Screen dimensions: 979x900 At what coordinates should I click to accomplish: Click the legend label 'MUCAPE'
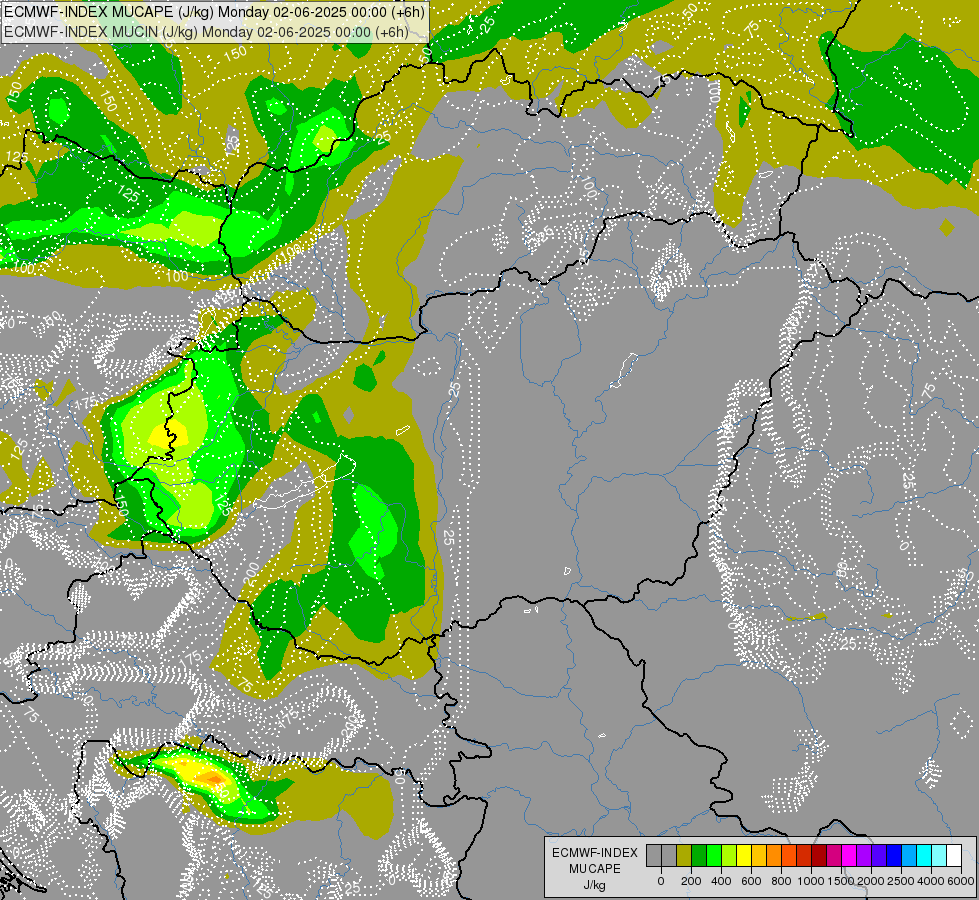pyautogui.click(x=595, y=869)
